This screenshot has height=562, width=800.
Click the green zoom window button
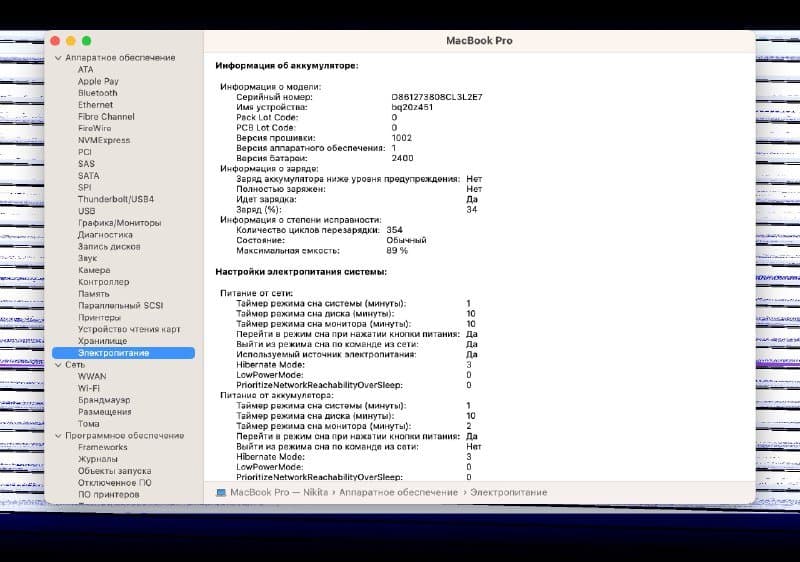pos(87,41)
